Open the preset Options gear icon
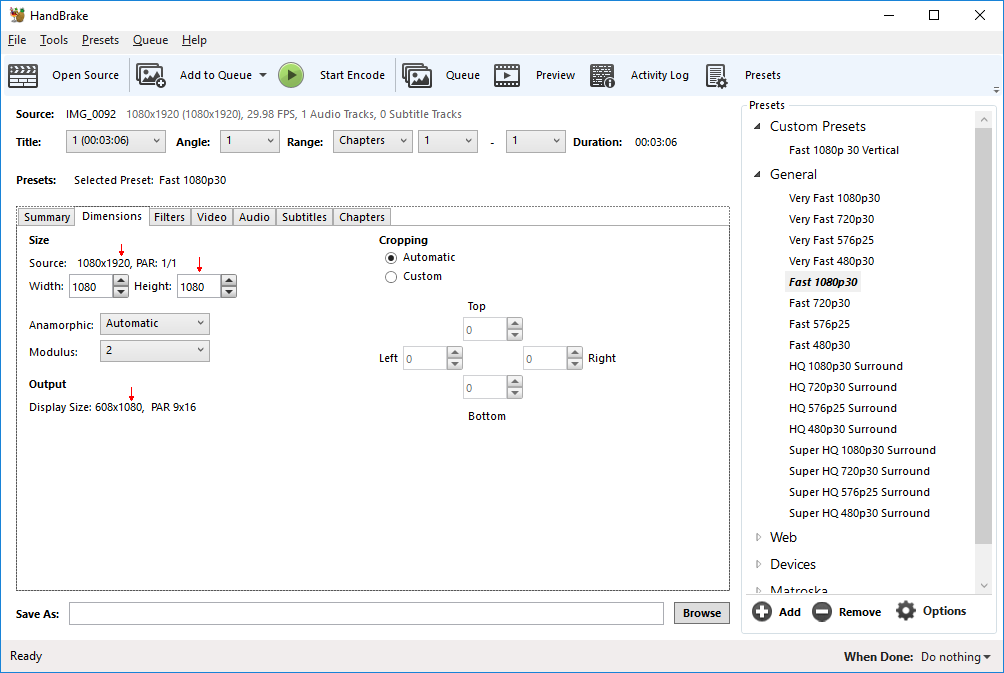The image size is (1004, 673). pos(904,611)
